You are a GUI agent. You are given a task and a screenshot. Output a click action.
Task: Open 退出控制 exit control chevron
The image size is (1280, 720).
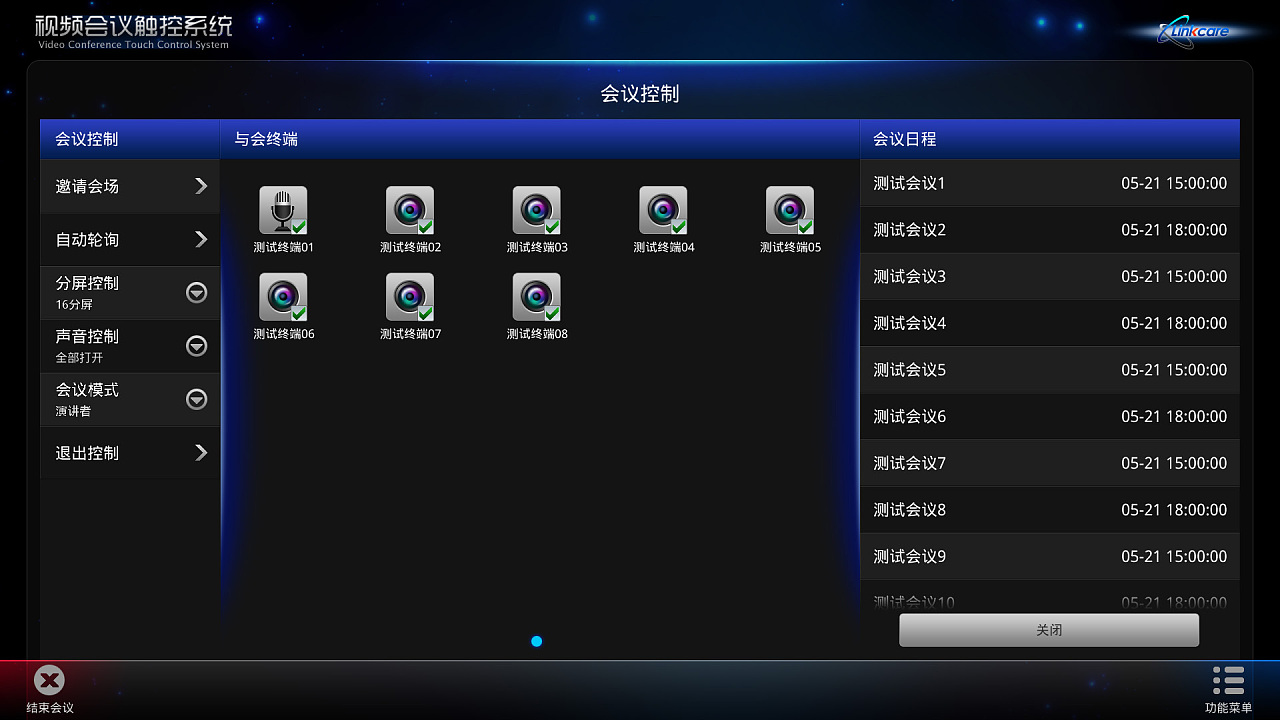tap(201, 453)
